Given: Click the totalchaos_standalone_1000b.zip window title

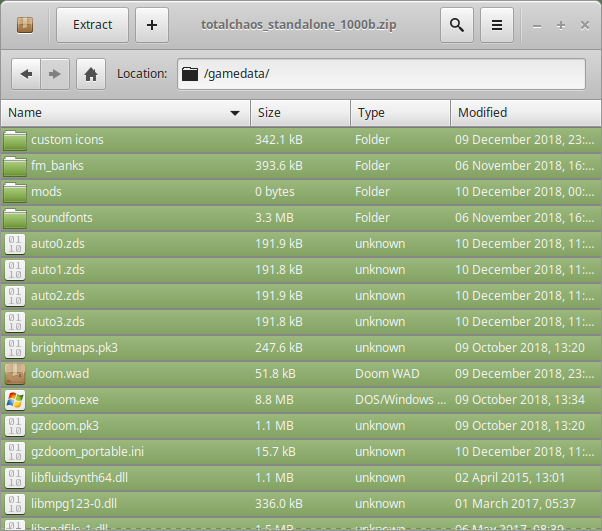Looking at the screenshot, I should pos(299,25).
